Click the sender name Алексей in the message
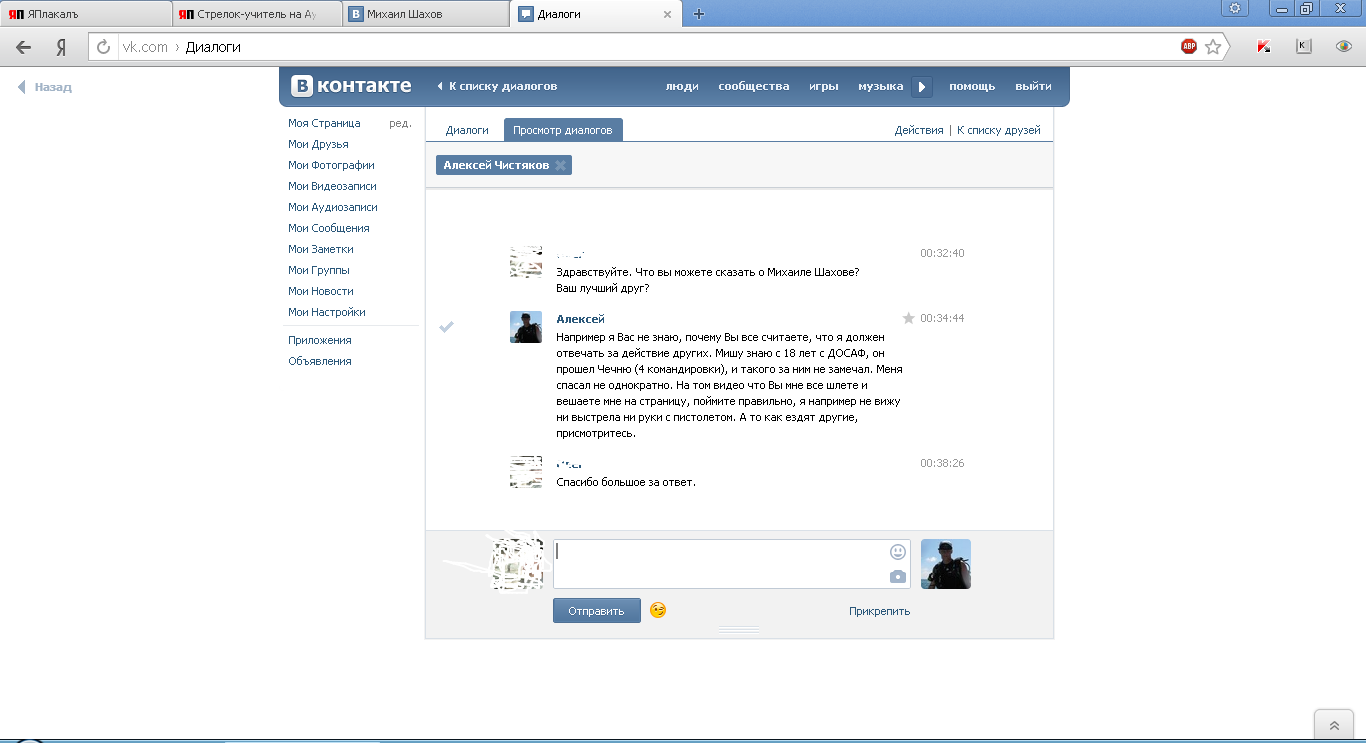 pyautogui.click(x=580, y=319)
